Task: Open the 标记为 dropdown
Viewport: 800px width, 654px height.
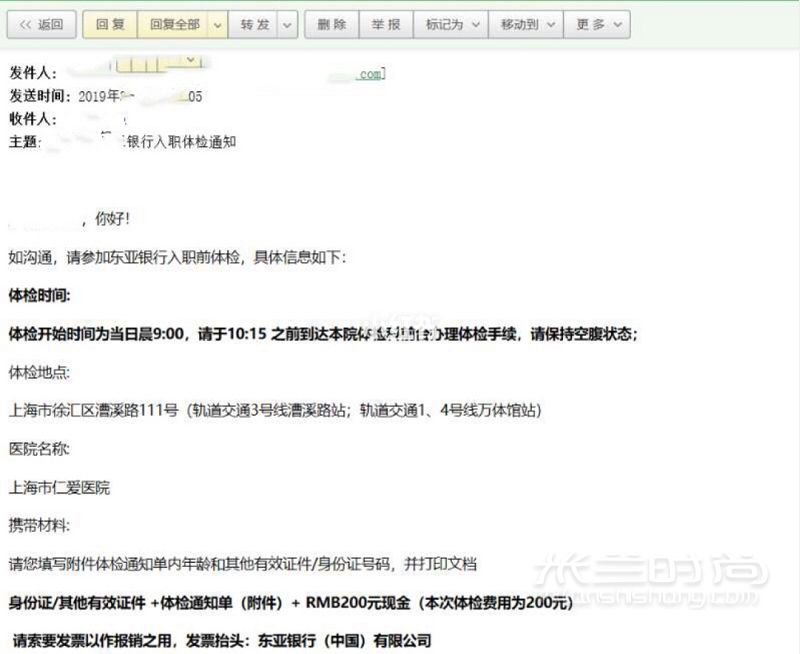Action: pyautogui.click(x=451, y=24)
